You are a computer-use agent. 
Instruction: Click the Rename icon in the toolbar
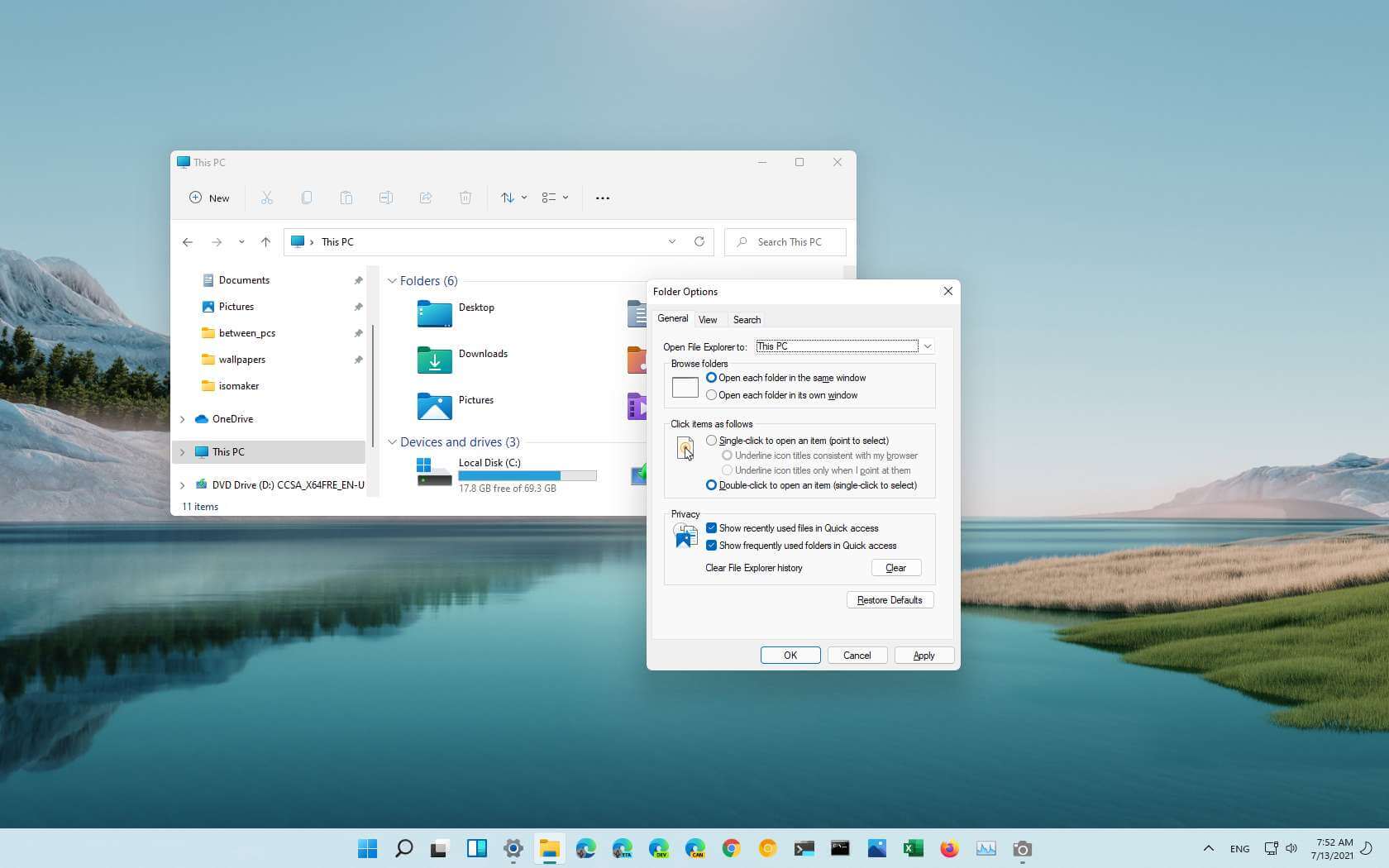coord(385,198)
